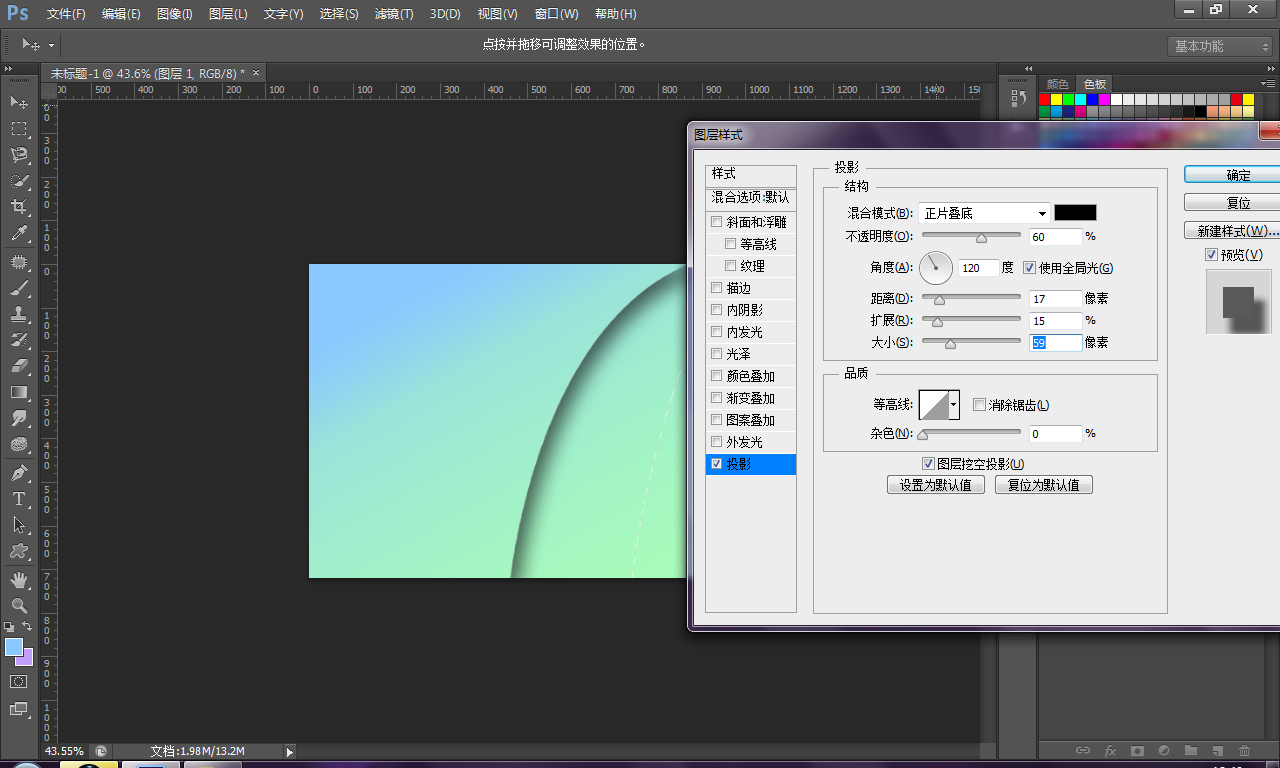
Task: Uncheck the 预览 checkbox
Action: click(1212, 255)
